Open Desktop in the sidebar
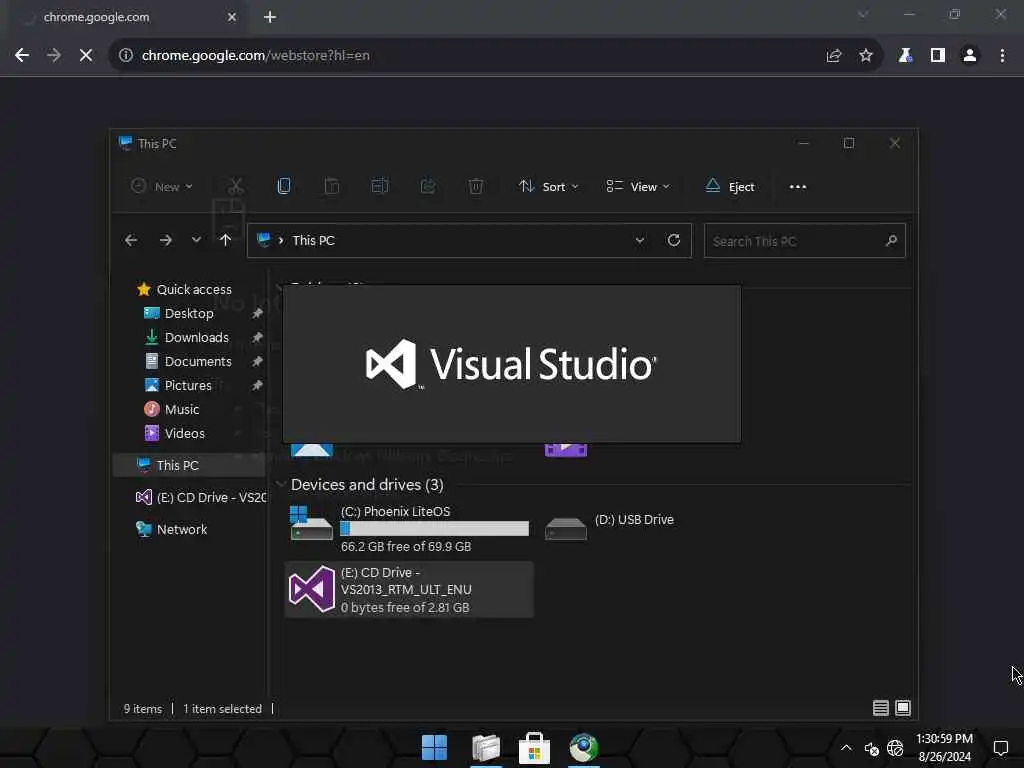Screen dimensions: 1024x768 tap(179, 313)
